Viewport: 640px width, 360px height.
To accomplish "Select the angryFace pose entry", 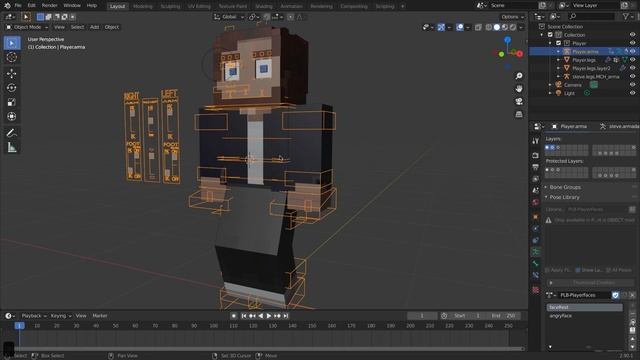I will click(x=584, y=316).
